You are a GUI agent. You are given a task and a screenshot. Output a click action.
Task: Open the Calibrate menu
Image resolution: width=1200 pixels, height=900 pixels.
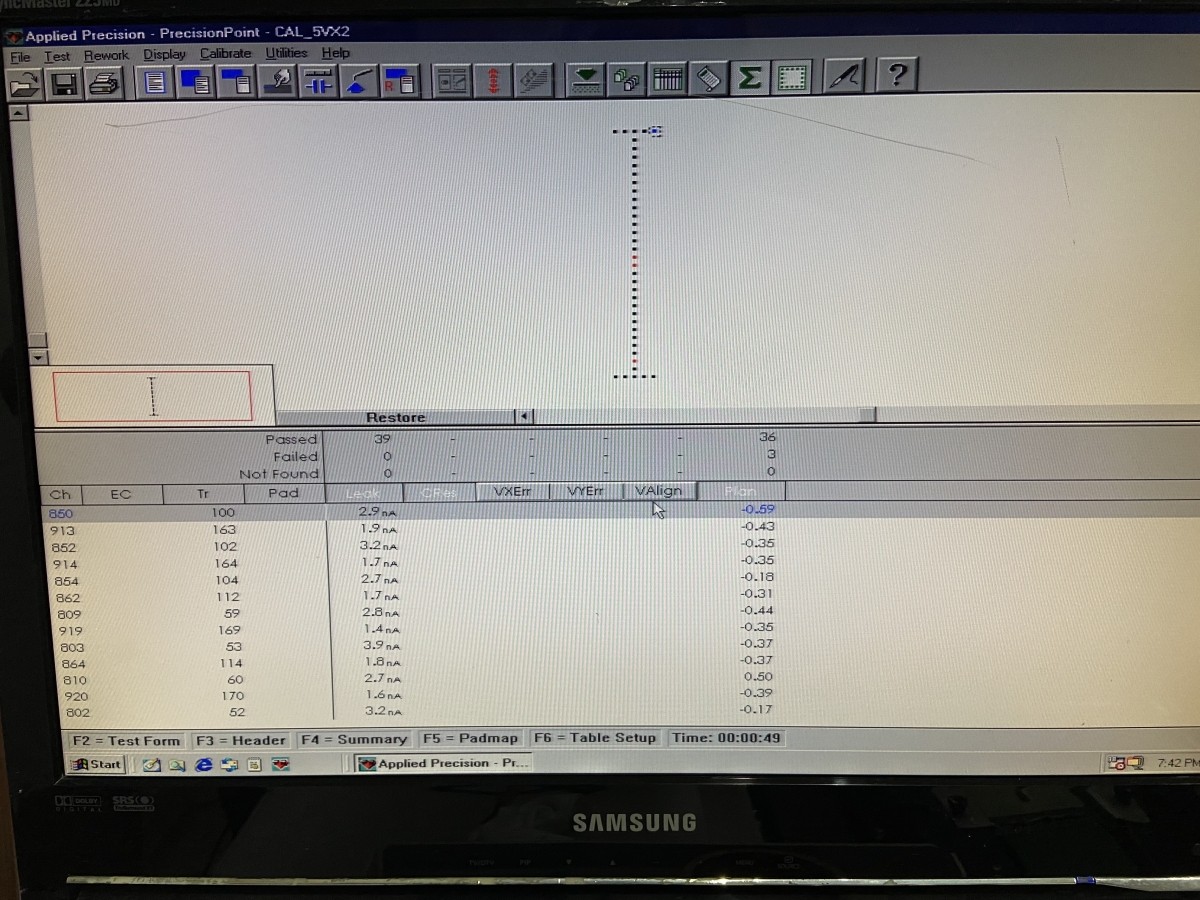point(225,54)
